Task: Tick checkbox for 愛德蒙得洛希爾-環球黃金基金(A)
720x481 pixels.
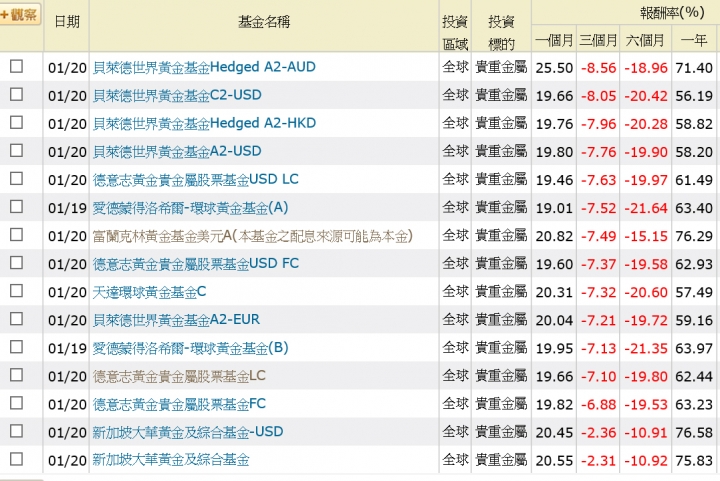Action: tap(17, 207)
